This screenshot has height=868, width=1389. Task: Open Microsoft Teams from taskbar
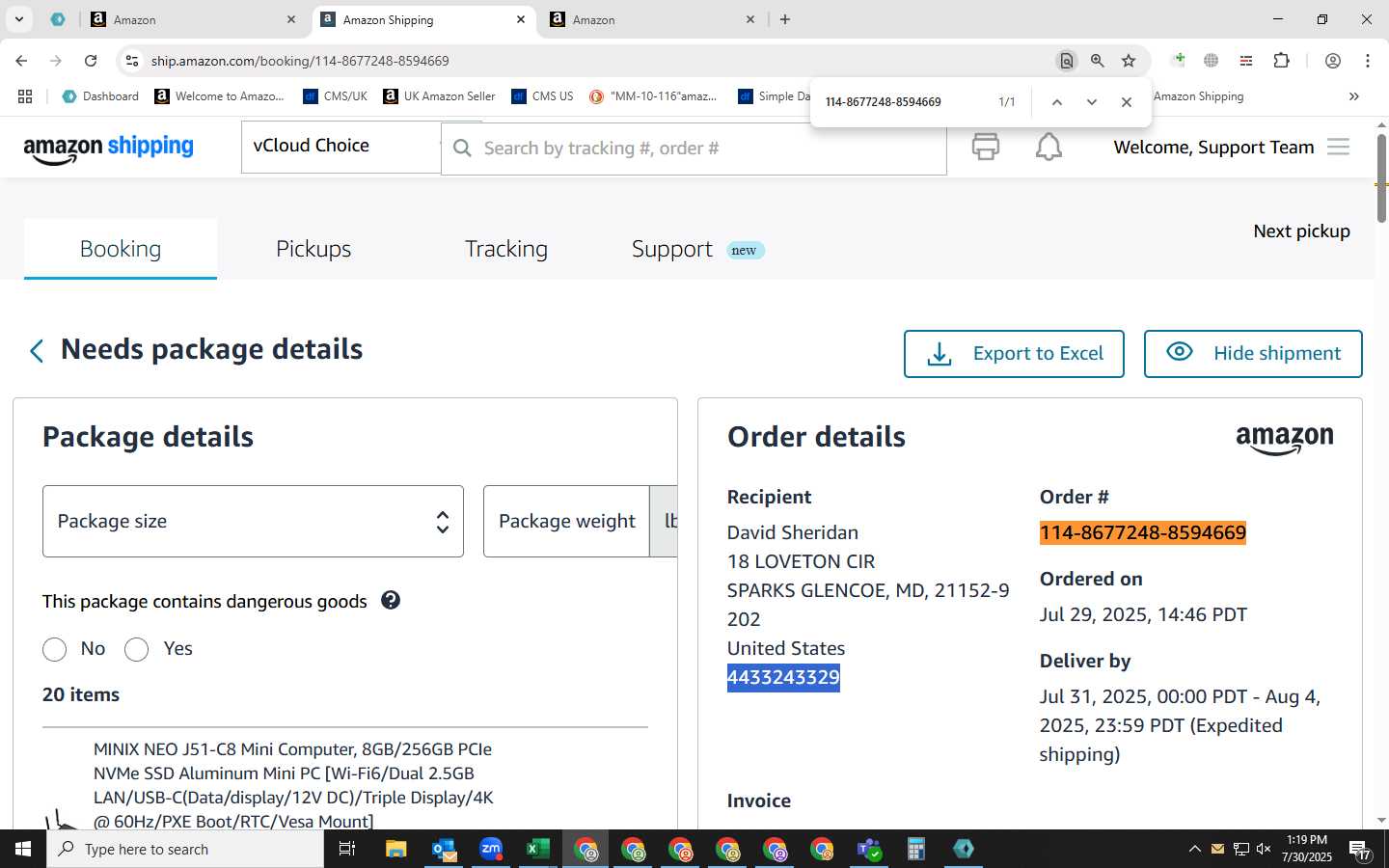(869, 849)
